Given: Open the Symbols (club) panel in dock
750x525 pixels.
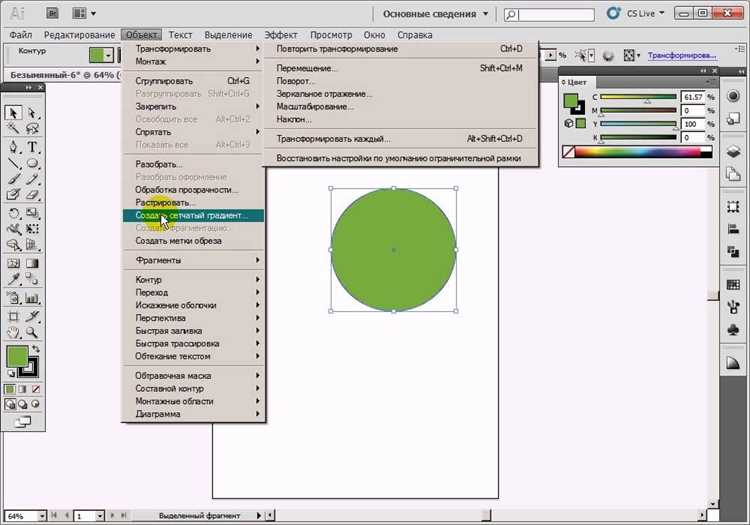Looking at the screenshot, I should click(x=733, y=329).
